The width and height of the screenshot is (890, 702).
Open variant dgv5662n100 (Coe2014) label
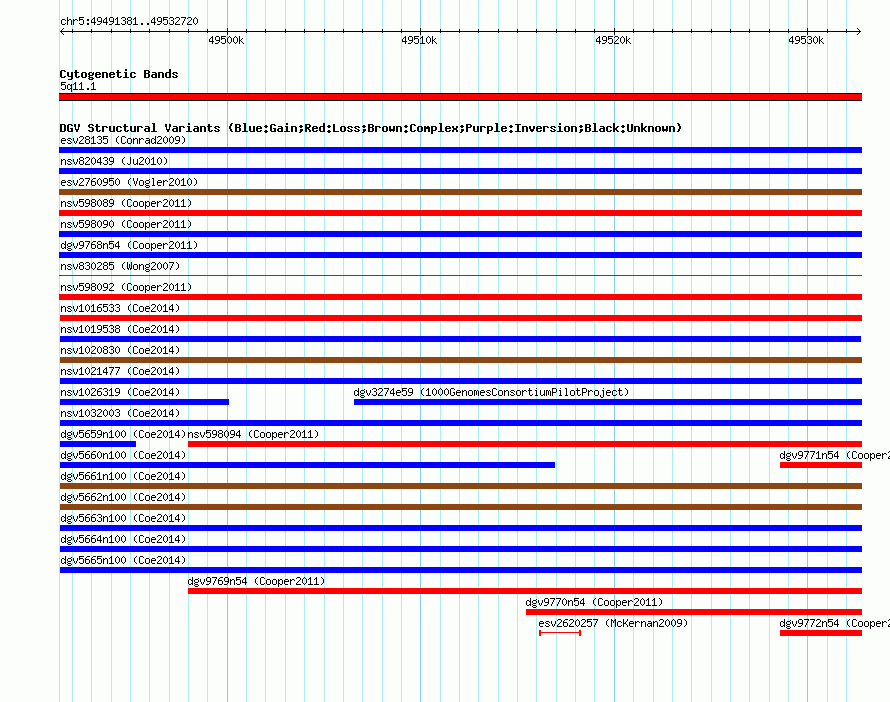pyautogui.click(x=123, y=497)
